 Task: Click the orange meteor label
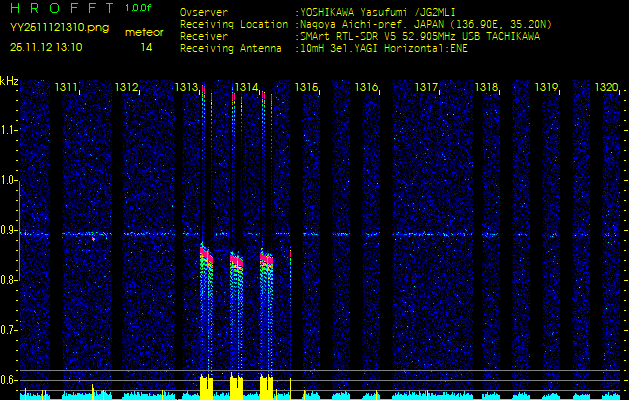[146, 32]
